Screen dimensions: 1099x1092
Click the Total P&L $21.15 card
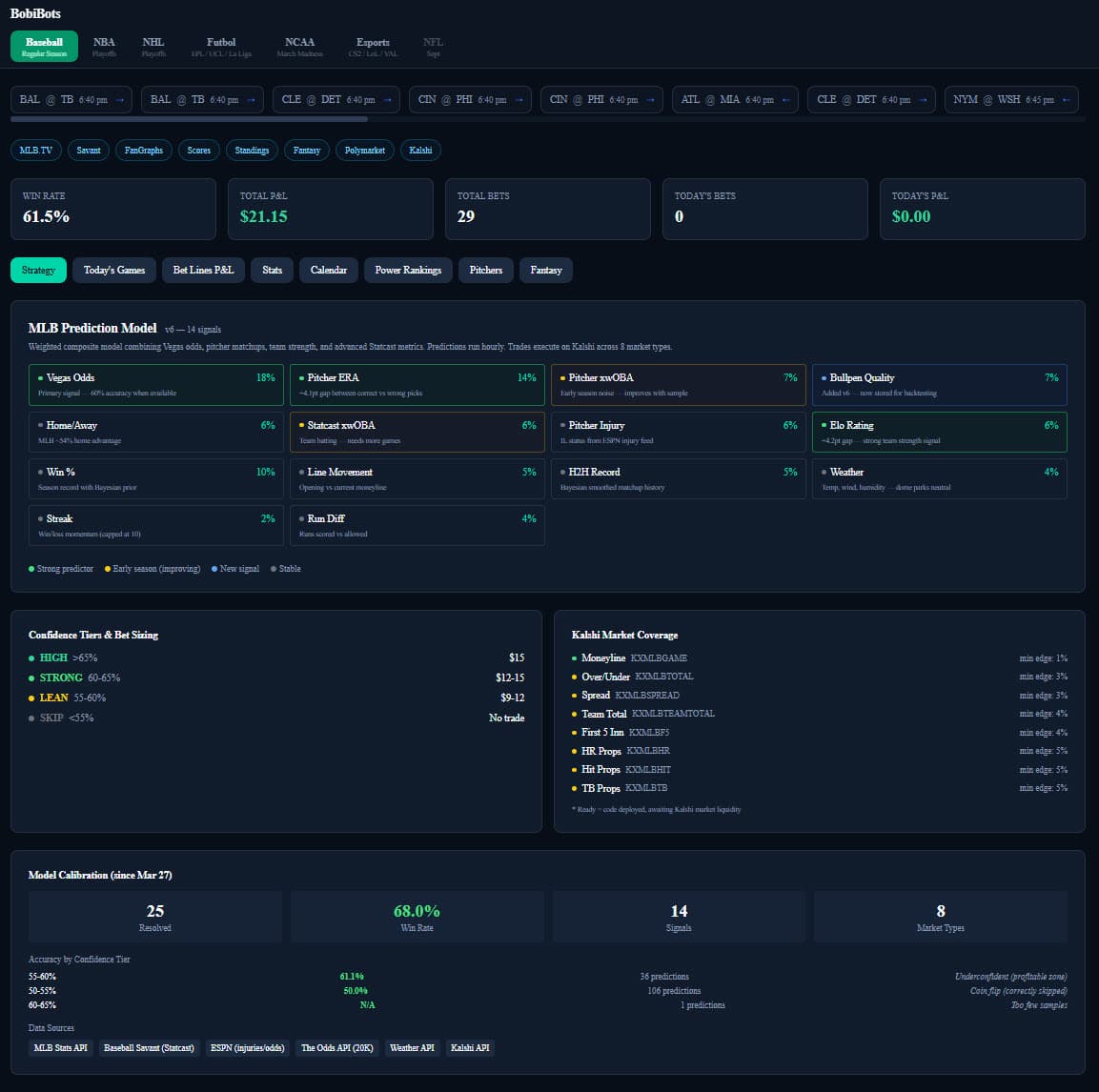click(331, 209)
